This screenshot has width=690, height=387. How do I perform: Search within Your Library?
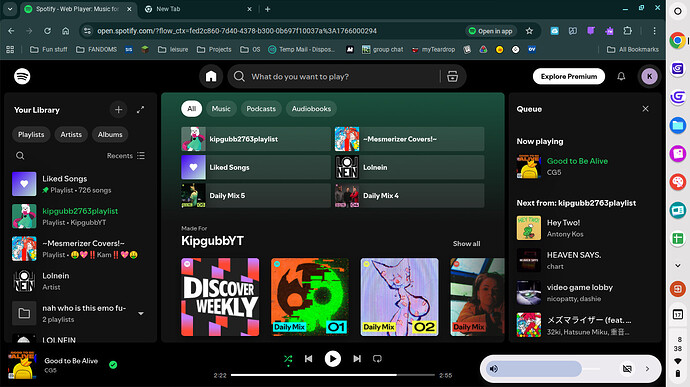pos(20,155)
